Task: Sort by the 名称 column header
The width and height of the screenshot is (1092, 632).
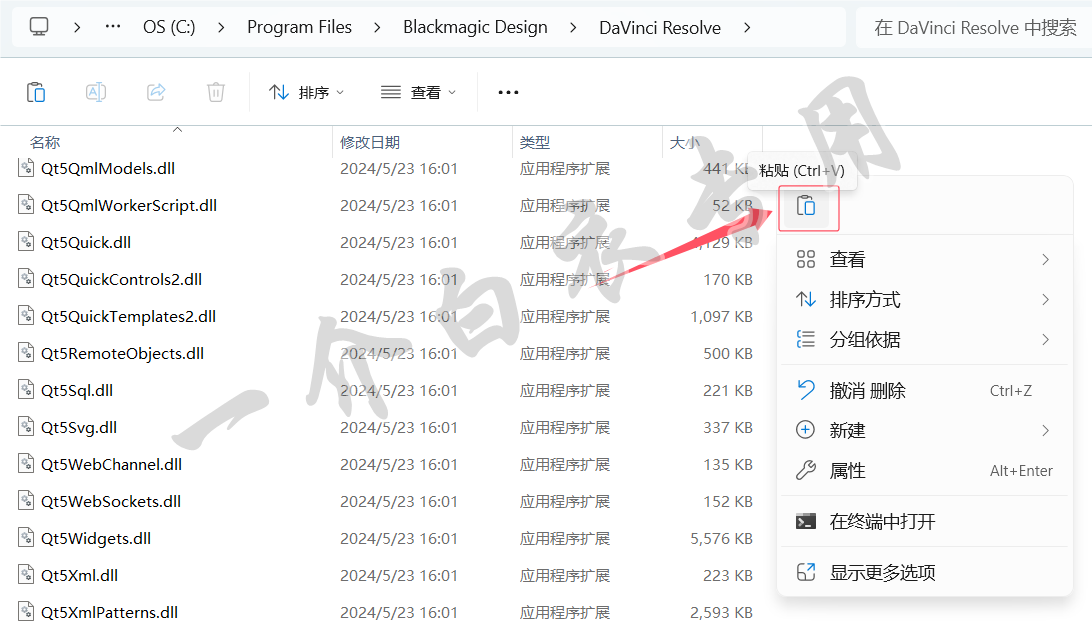Action: pos(45,143)
